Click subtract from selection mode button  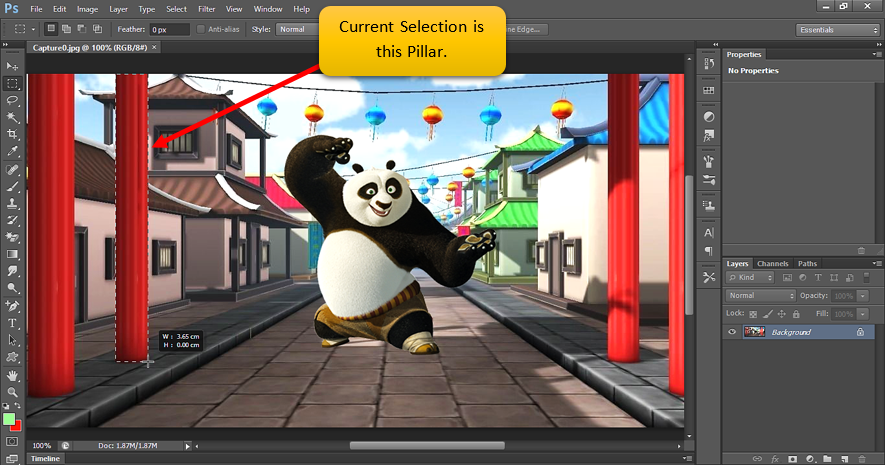pyautogui.click(x=82, y=29)
